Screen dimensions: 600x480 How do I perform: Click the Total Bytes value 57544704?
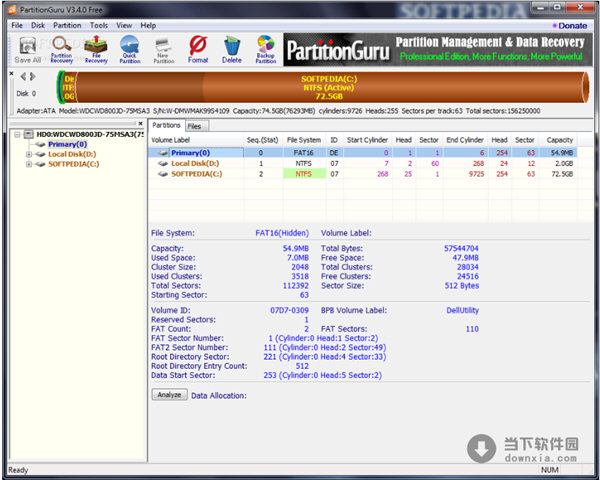click(x=461, y=248)
